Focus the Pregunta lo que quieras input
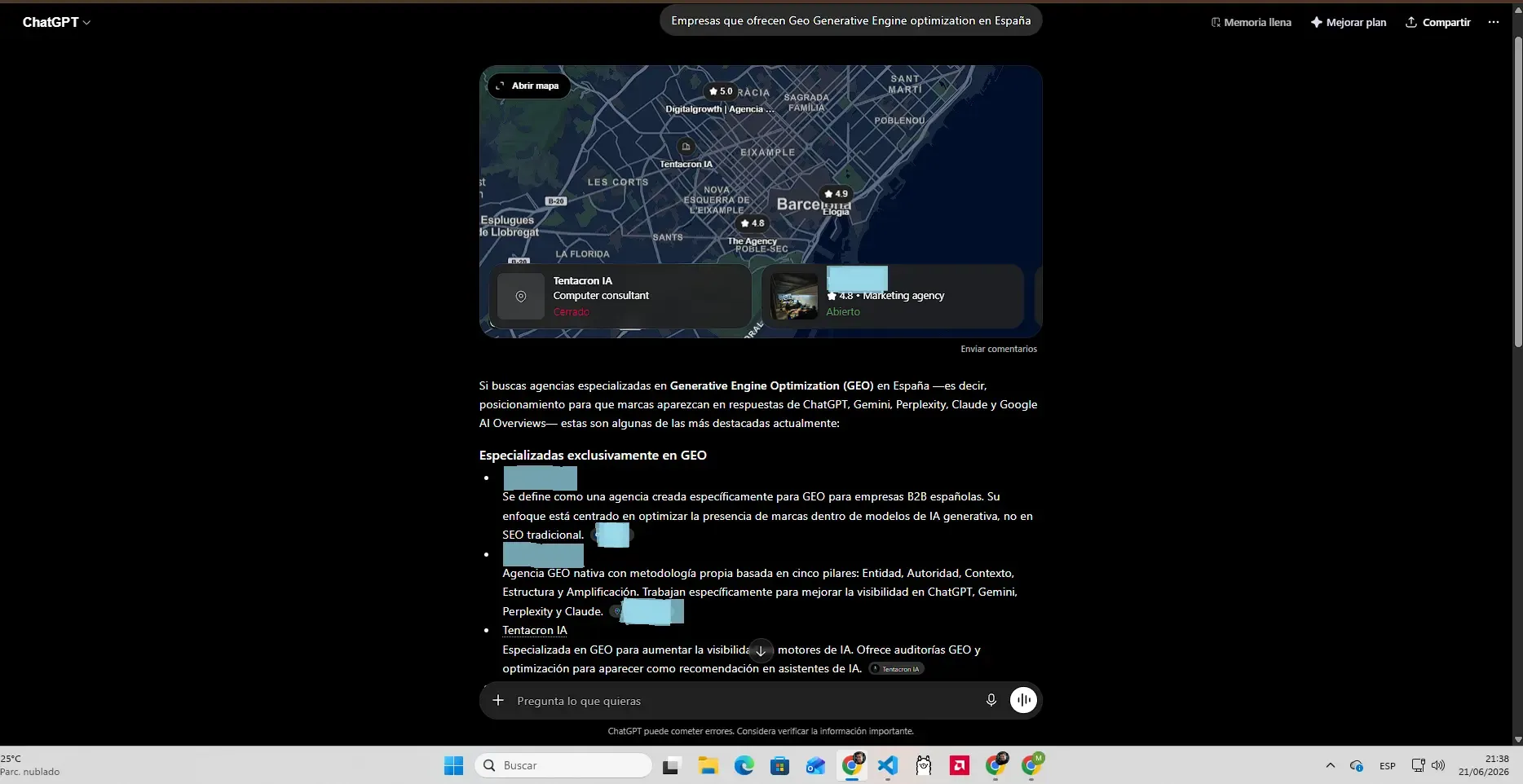The width and height of the screenshot is (1523, 784). (x=742, y=701)
